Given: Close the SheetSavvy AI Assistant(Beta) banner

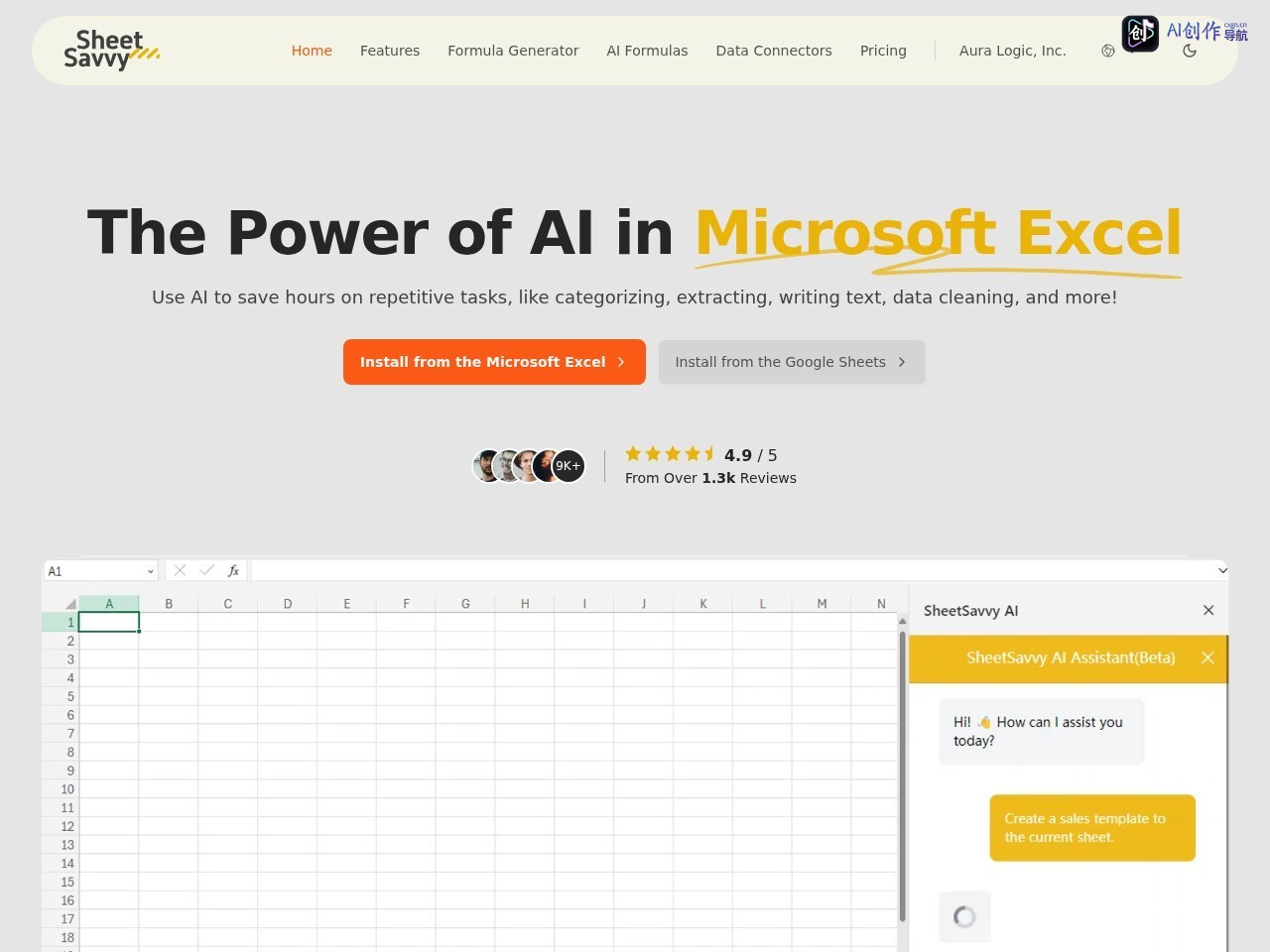Looking at the screenshot, I should (1207, 657).
